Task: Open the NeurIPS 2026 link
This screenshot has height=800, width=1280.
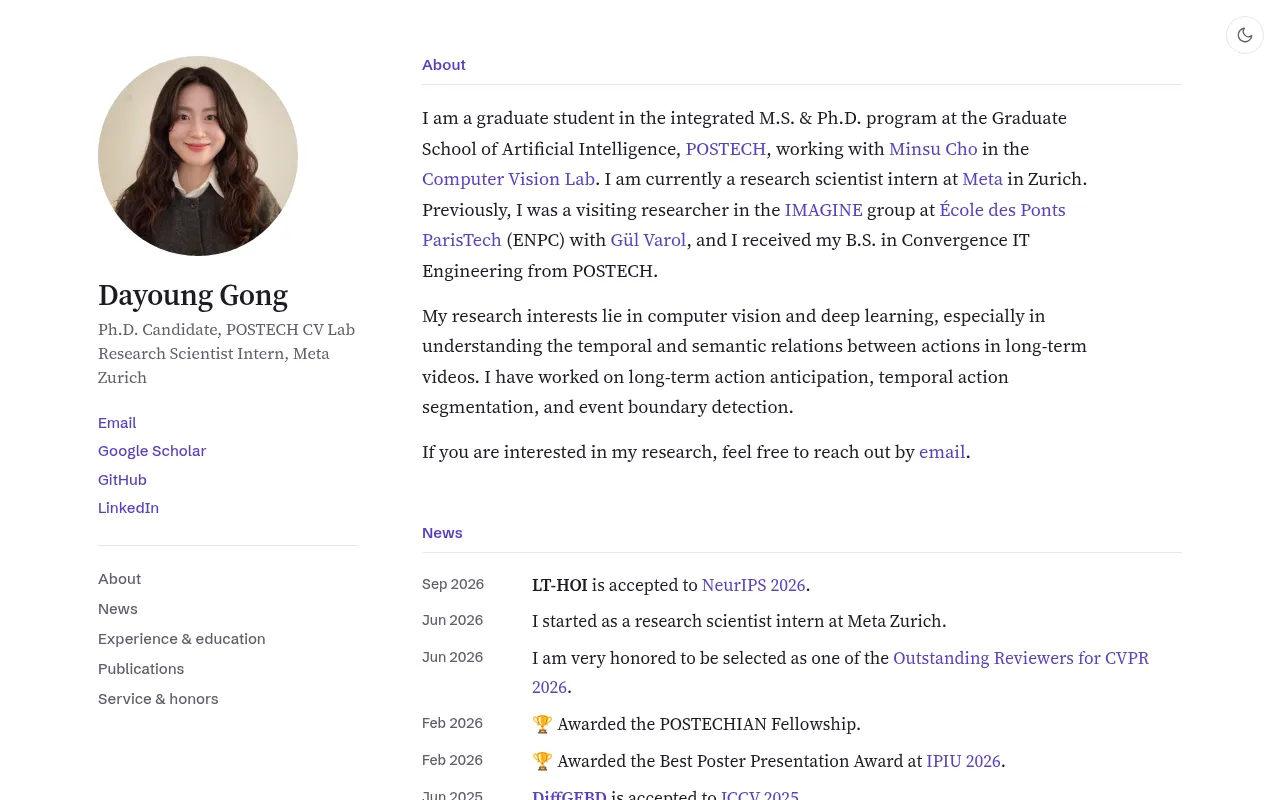Action: [754, 585]
